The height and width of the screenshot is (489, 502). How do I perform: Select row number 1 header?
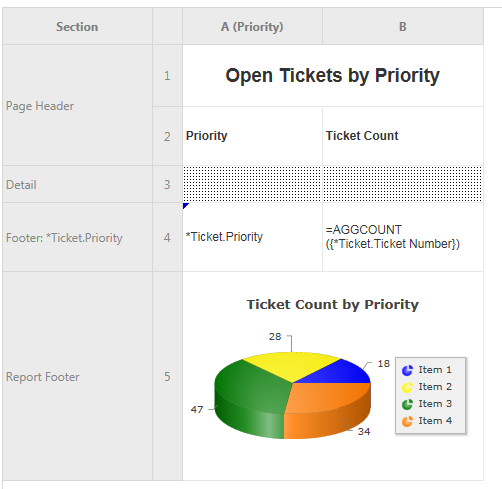(167, 76)
